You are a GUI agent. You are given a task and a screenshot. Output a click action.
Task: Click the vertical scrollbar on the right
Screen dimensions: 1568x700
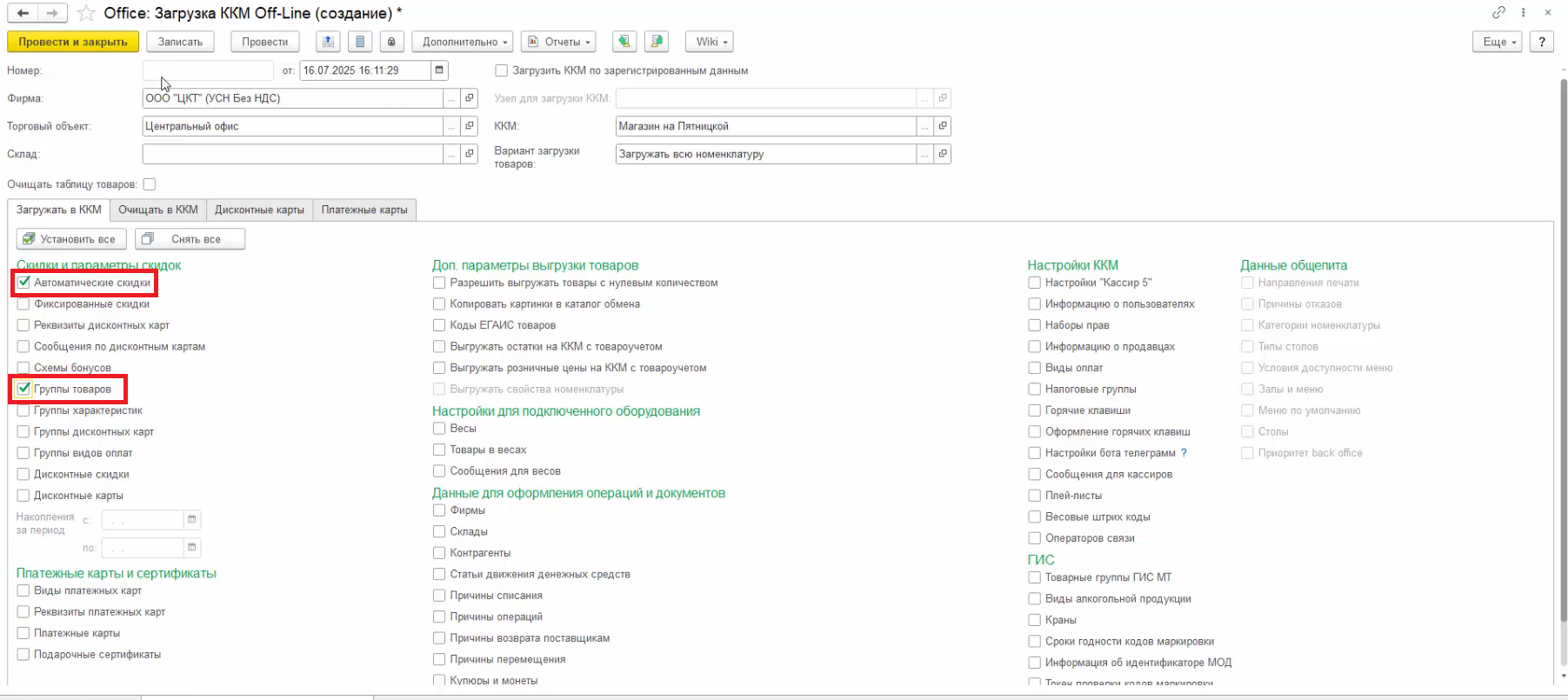tap(1562, 348)
